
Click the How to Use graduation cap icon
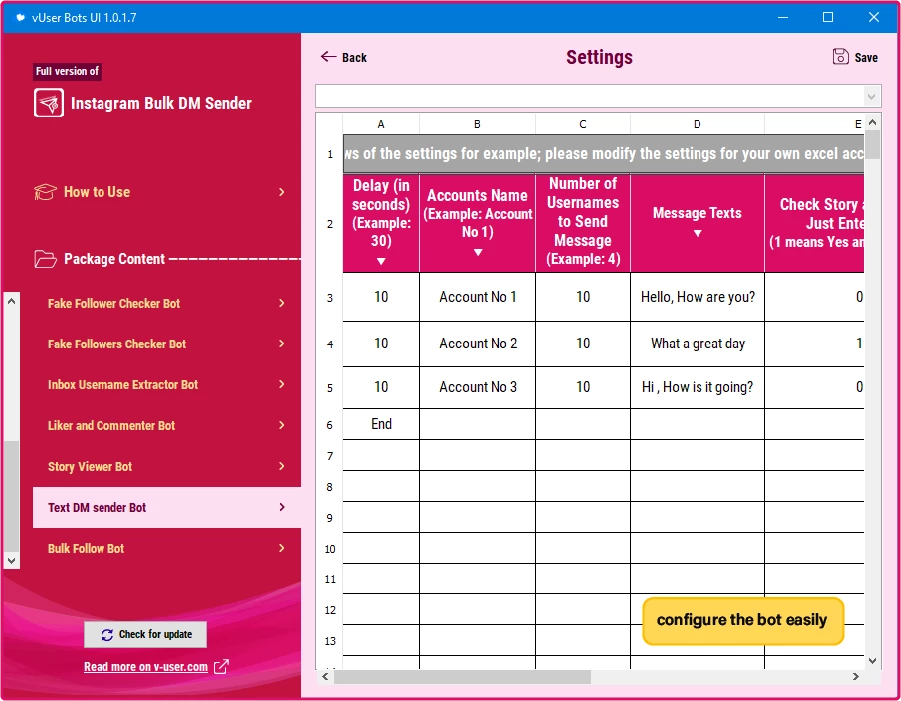click(45, 192)
